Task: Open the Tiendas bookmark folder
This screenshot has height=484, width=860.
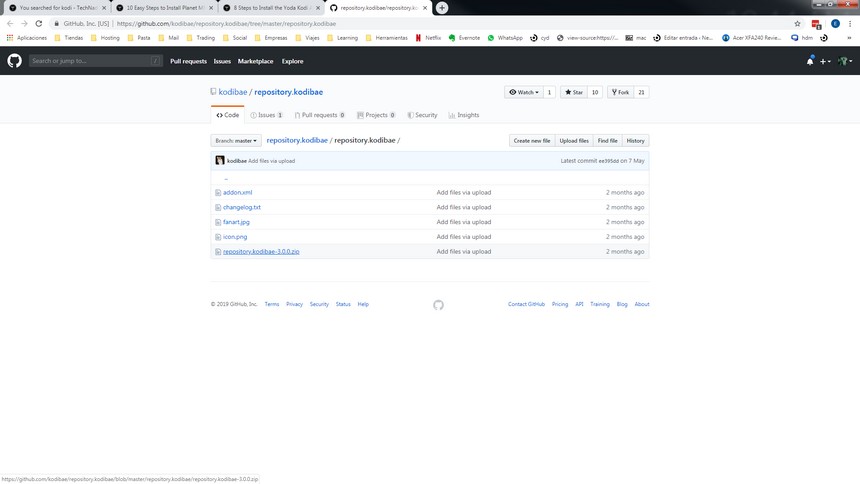Action: pos(69,38)
